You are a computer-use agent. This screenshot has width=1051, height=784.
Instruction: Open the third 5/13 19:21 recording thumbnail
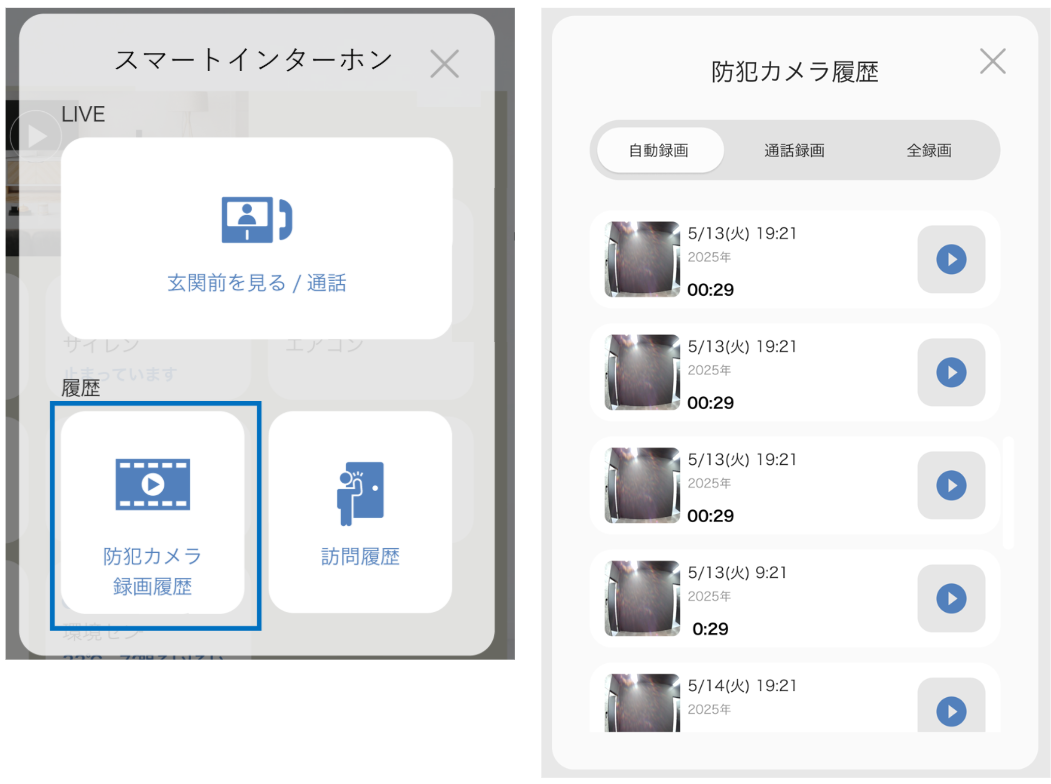tap(642, 486)
